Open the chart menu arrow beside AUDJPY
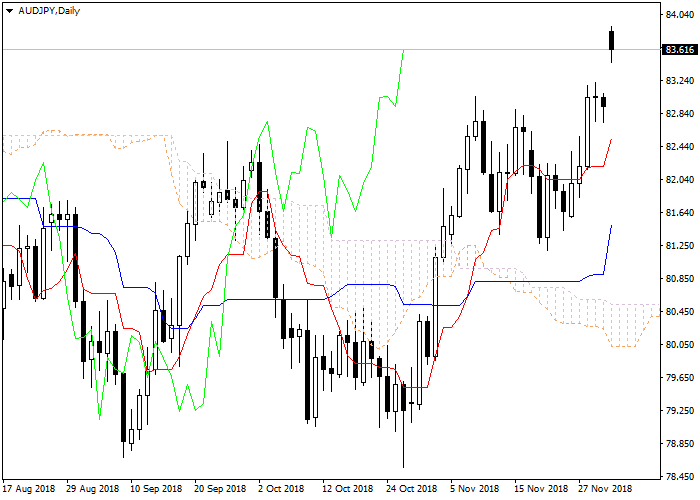The height and width of the screenshot is (500, 700). [x=9, y=10]
